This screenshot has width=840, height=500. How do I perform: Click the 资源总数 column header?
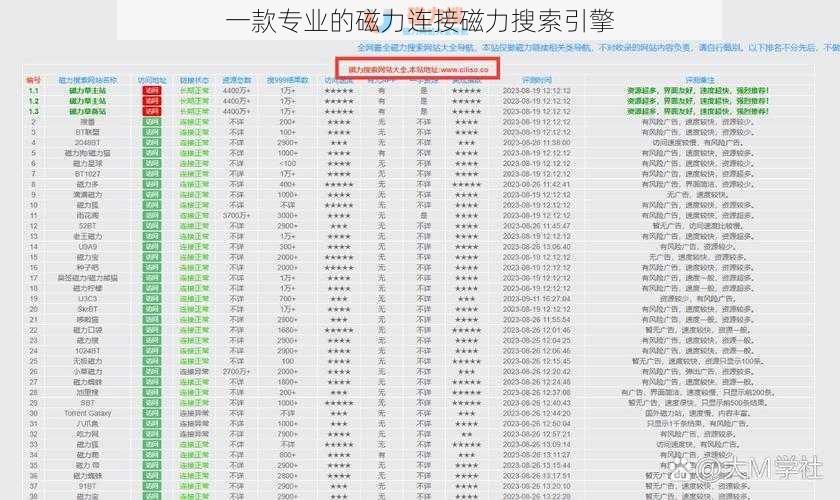tap(236, 80)
